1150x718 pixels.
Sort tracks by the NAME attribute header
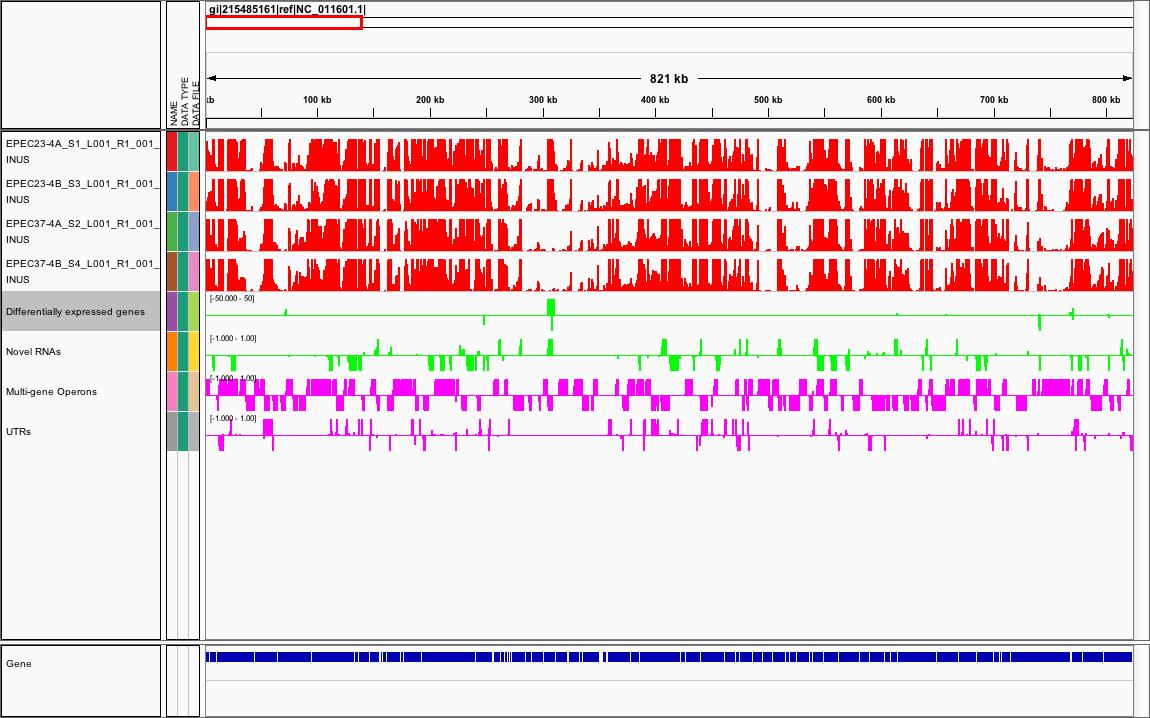tap(173, 114)
